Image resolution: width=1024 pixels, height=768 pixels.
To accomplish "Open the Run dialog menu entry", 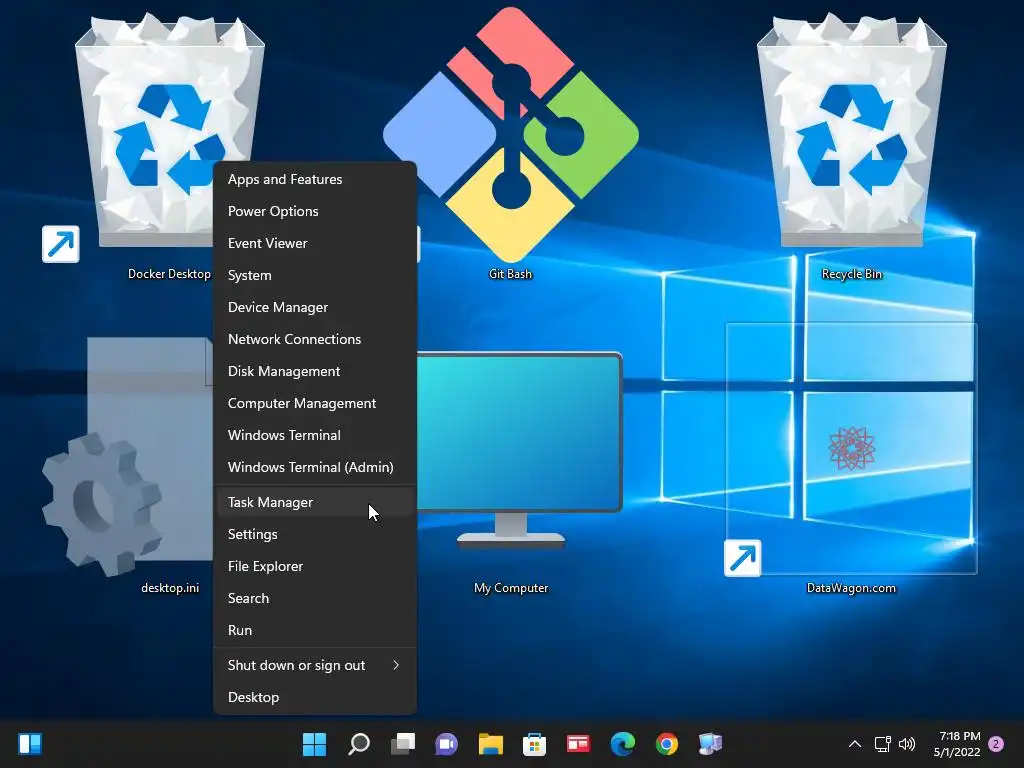I will [x=315, y=630].
